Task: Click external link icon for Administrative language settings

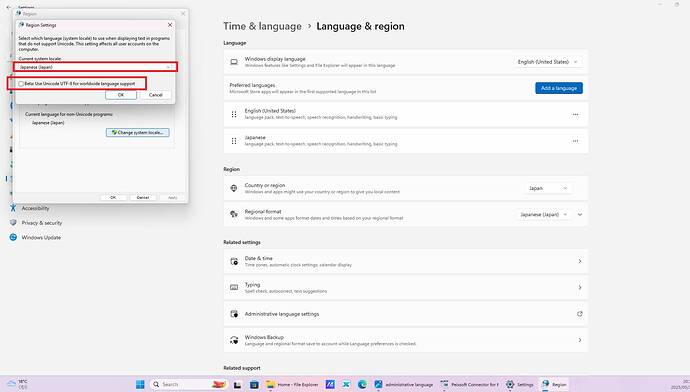Action: (580, 314)
